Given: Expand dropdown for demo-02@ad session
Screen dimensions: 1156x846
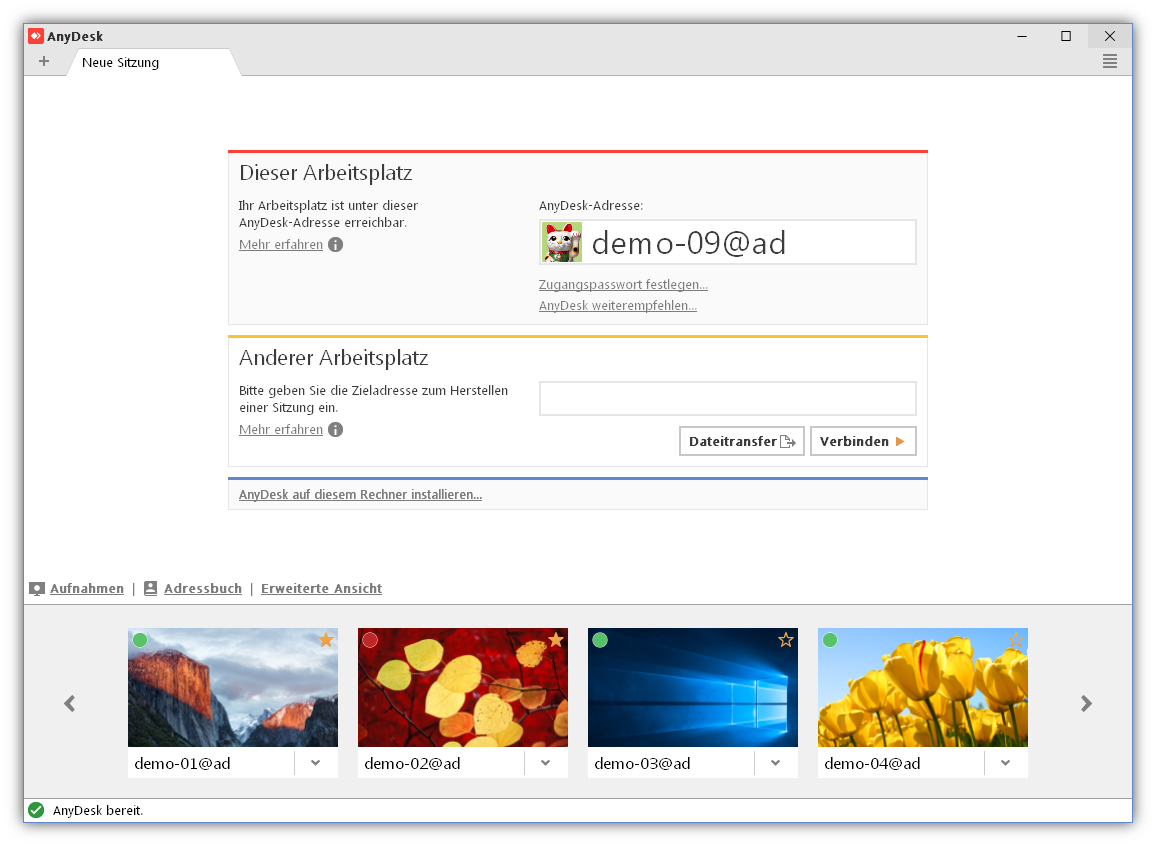Looking at the screenshot, I should (x=546, y=763).
